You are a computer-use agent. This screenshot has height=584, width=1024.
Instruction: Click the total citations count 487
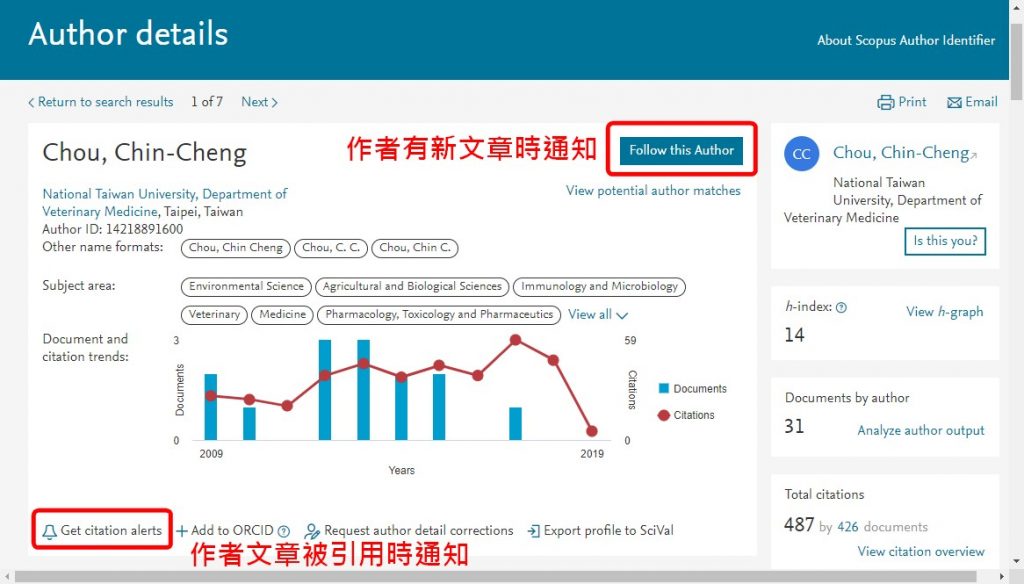(799, 525)
